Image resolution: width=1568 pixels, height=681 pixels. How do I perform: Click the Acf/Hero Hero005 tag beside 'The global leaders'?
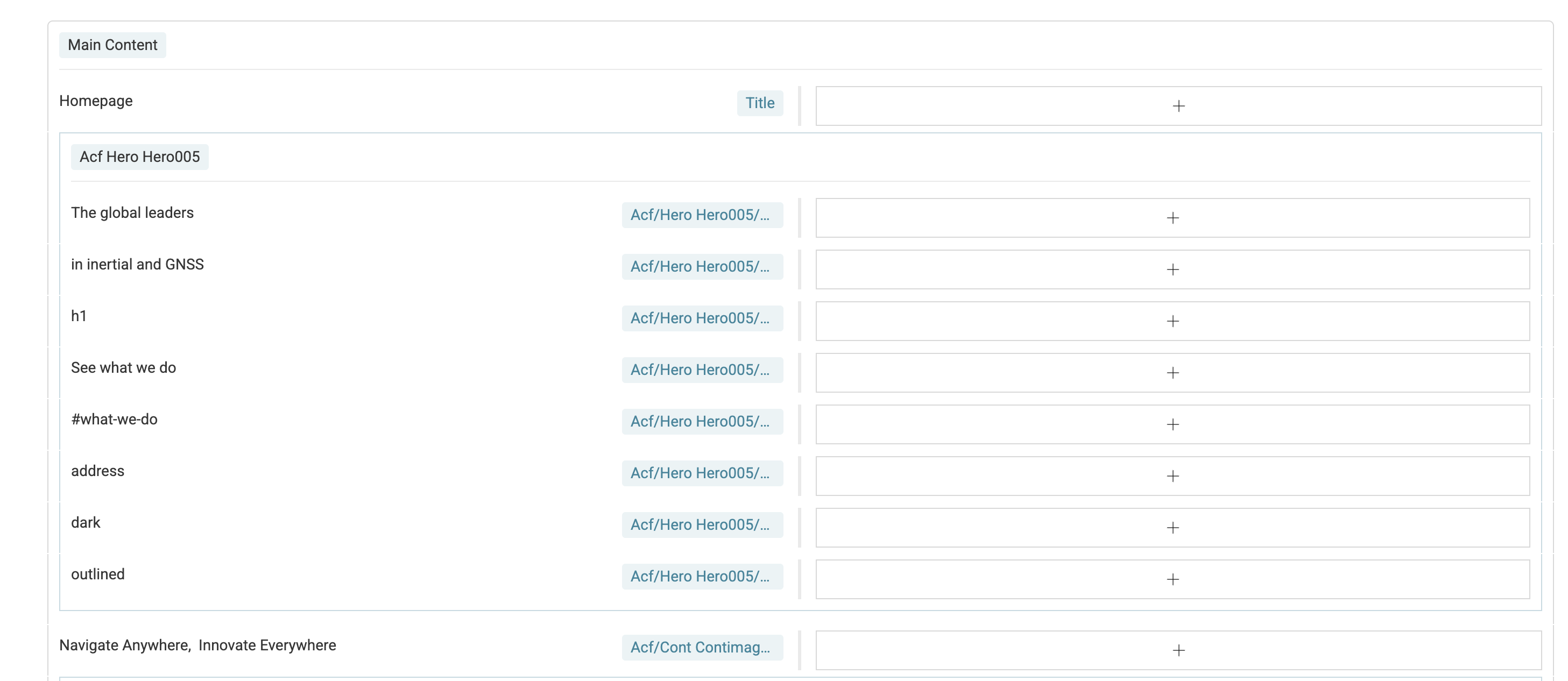(702, 216)
